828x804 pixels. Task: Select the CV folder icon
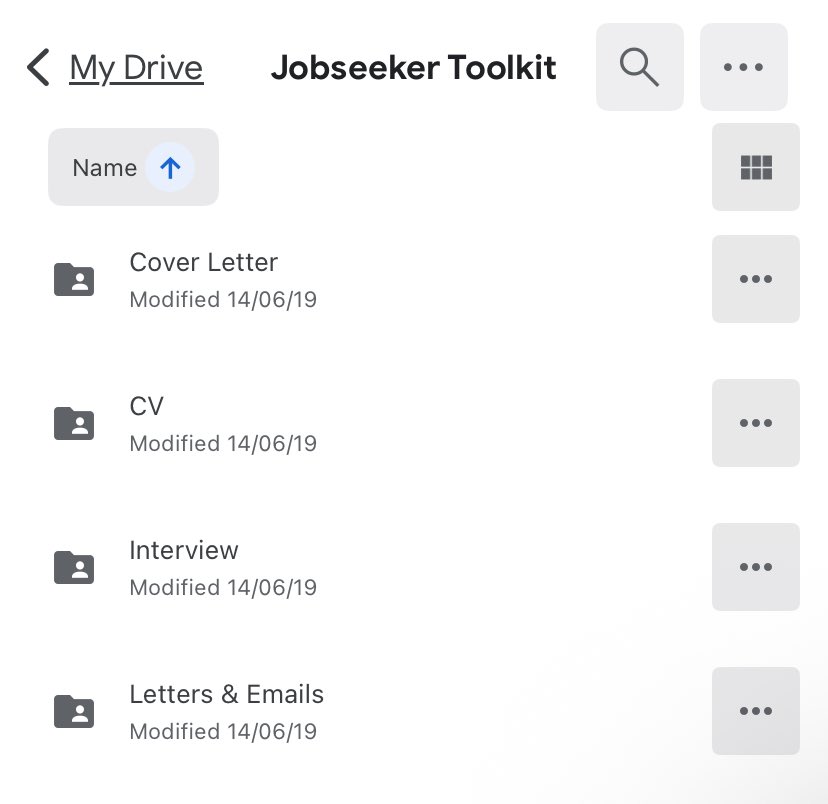click(x=73, y=423)
